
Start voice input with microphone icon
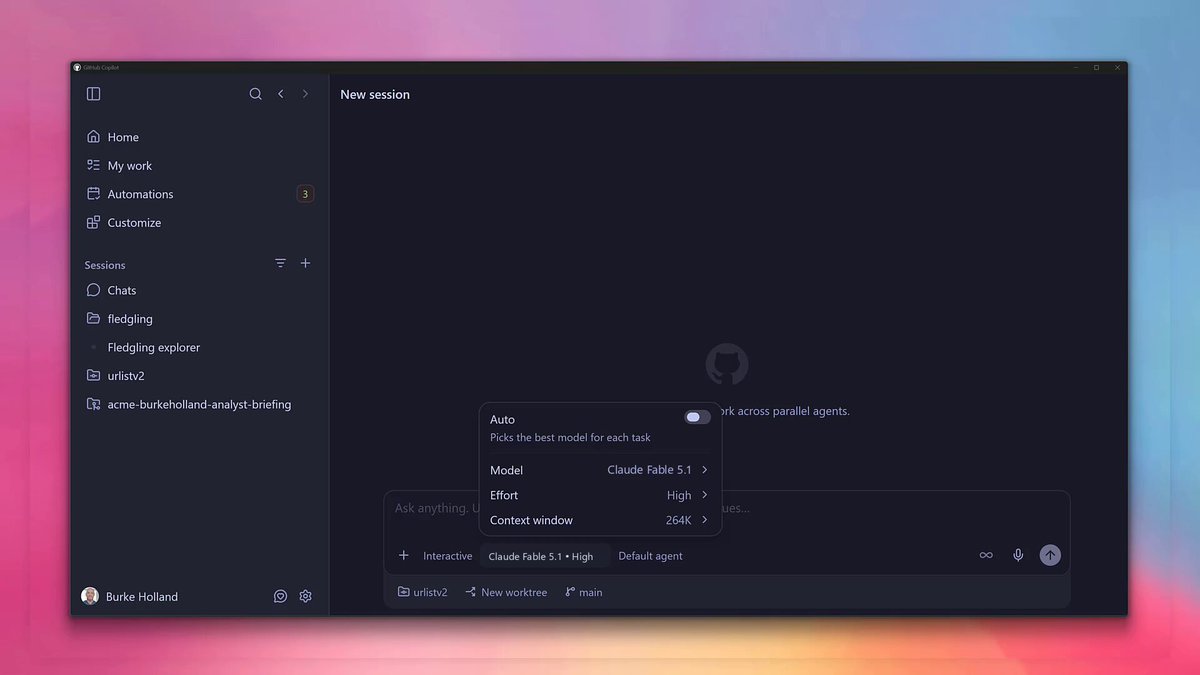[x=1018, y=555]
